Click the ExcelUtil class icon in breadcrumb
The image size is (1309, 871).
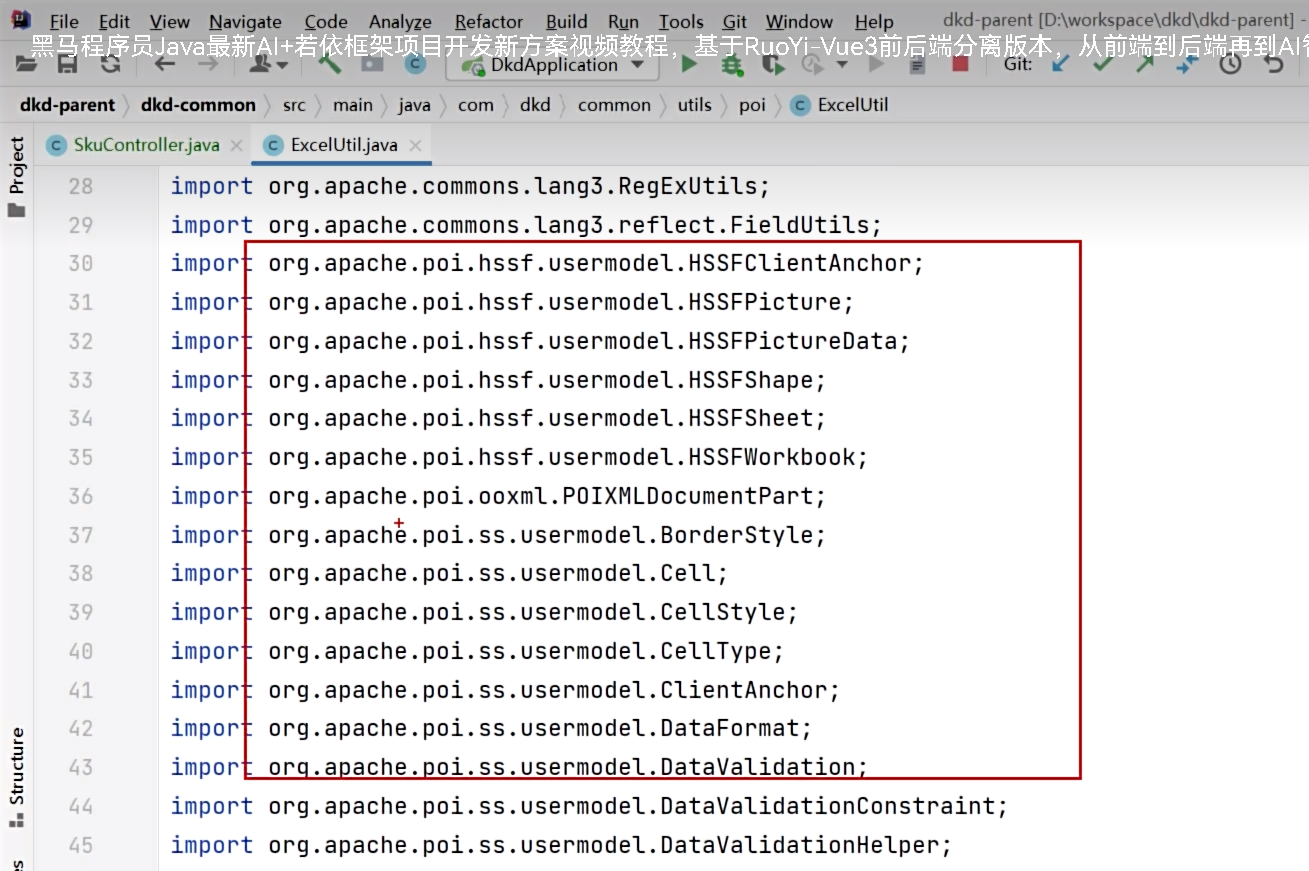(x=800, y=105)
